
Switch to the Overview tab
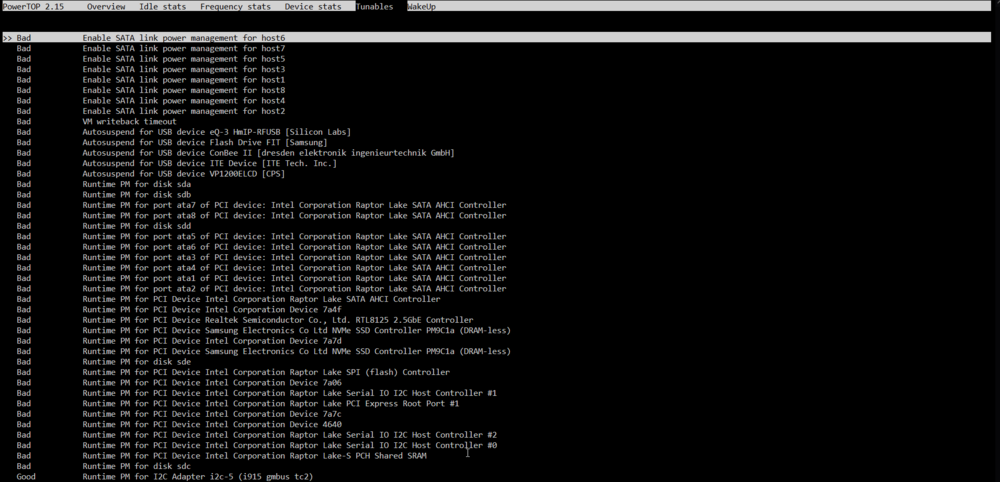pos(106,6)
